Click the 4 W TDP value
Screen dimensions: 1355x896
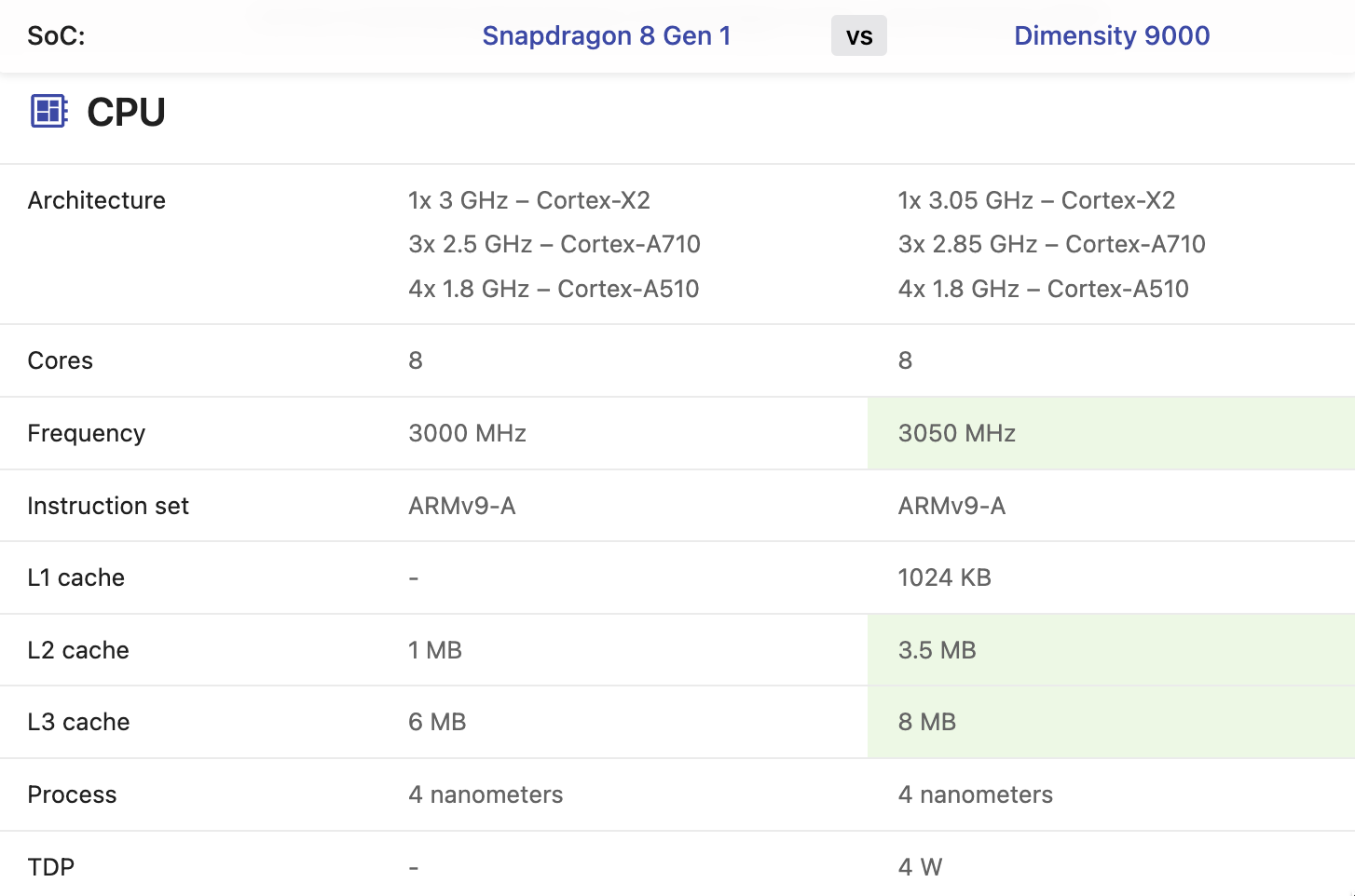921,867
